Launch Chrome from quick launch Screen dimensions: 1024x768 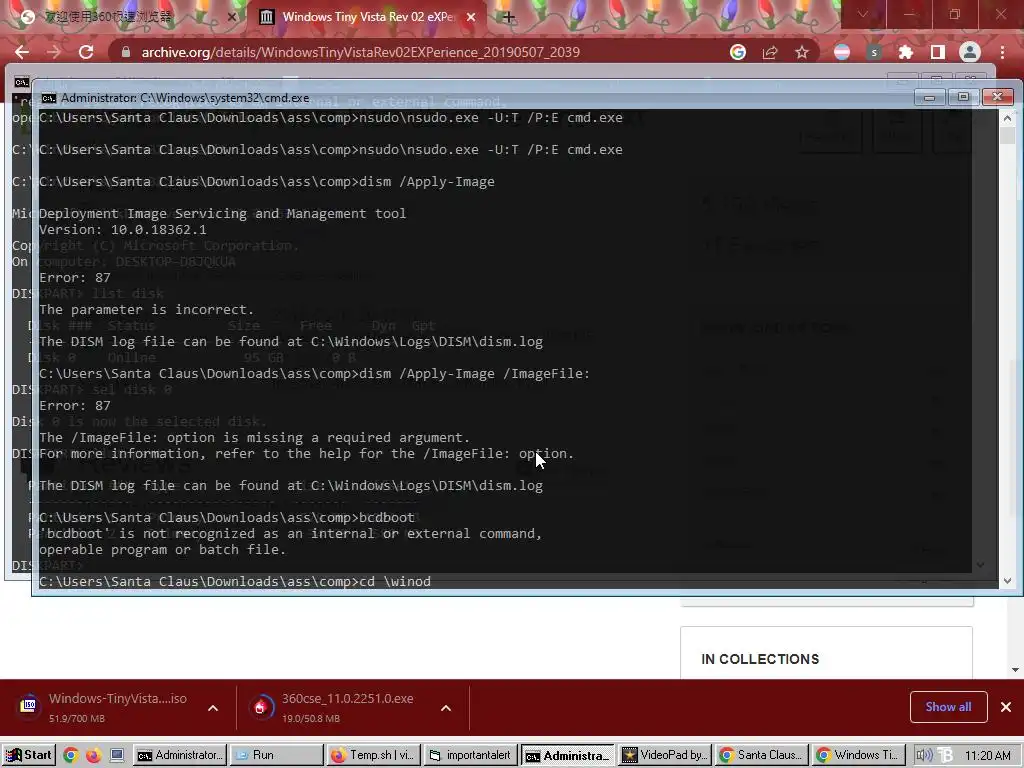71,756
